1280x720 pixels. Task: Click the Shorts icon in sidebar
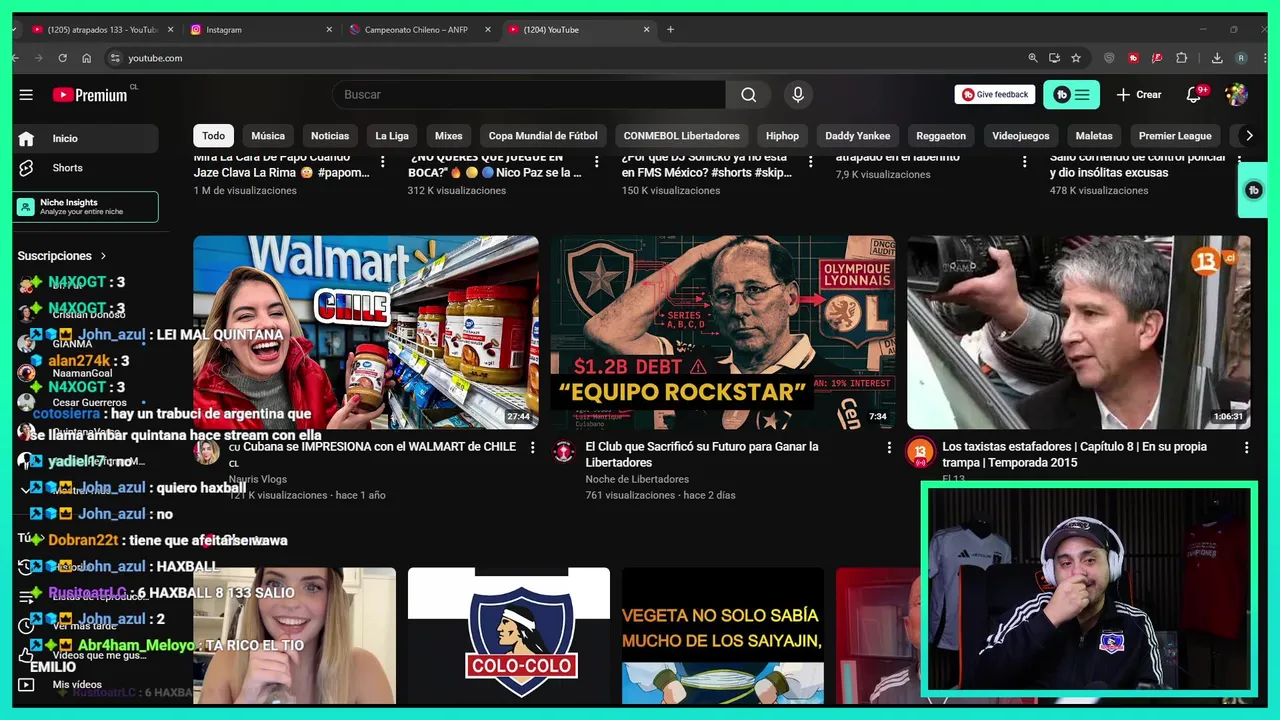tap(26, 168)
